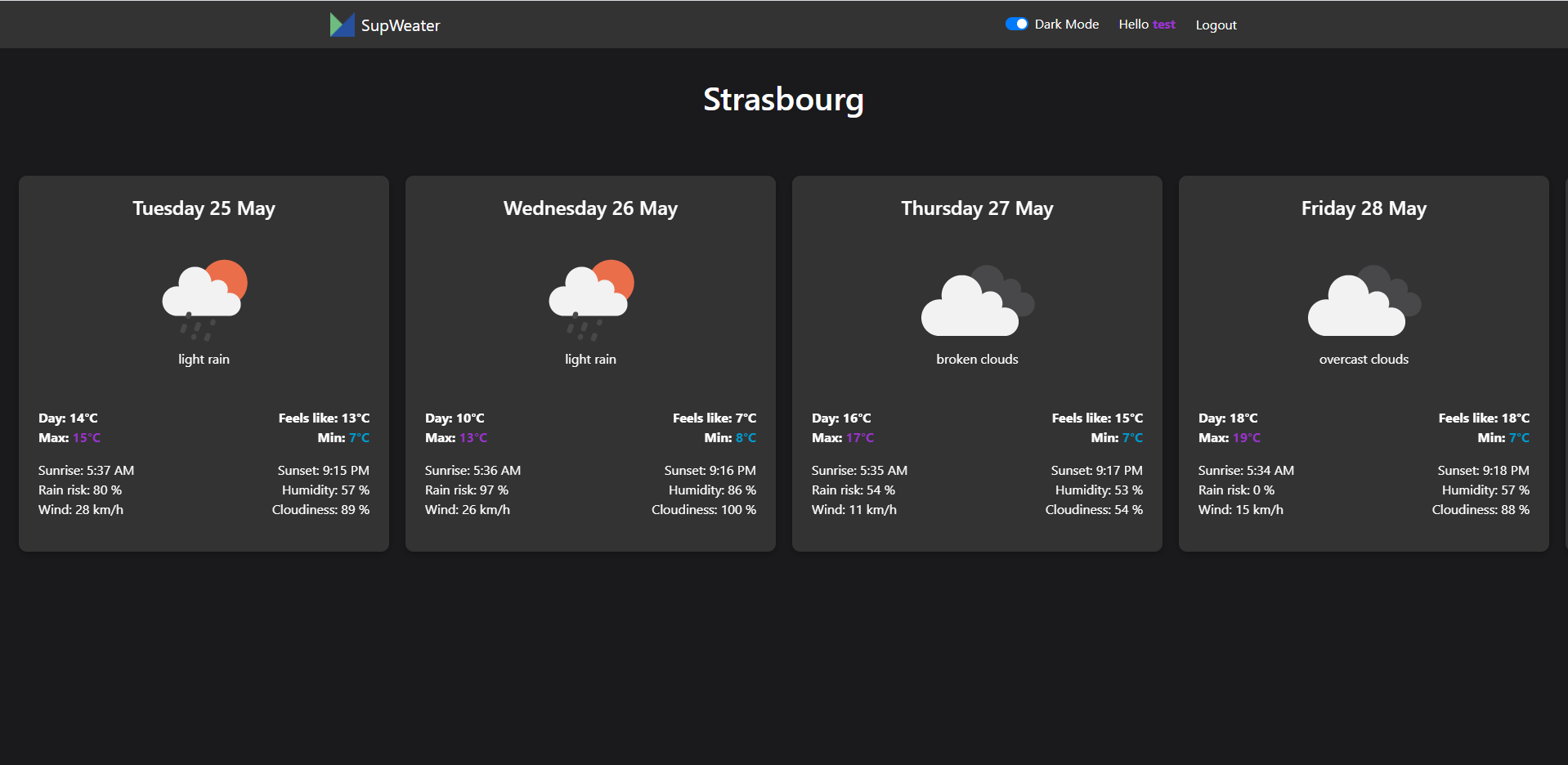Click the Logout link
Screen dimensions: 1568x765
[1216, 25]
